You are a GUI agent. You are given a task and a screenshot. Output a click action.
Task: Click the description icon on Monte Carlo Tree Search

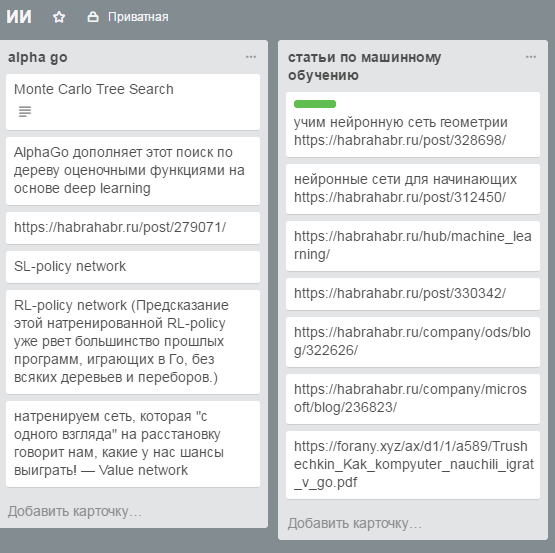coord(25,111)
